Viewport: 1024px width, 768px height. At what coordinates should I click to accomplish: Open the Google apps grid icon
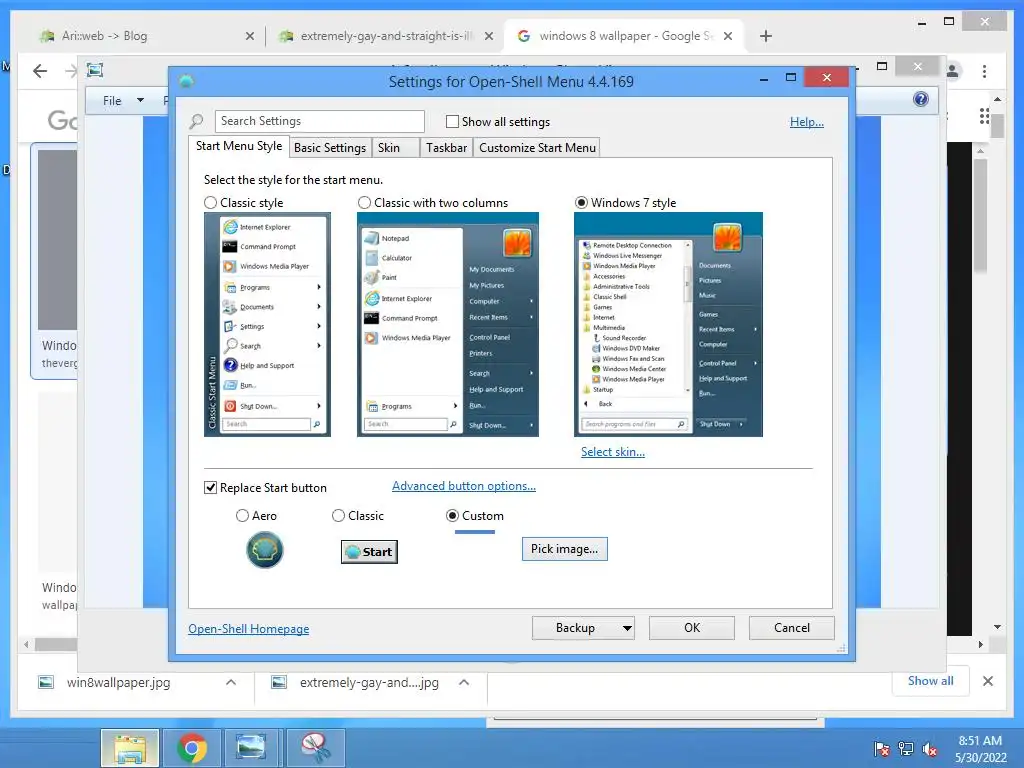pos(984,116)
